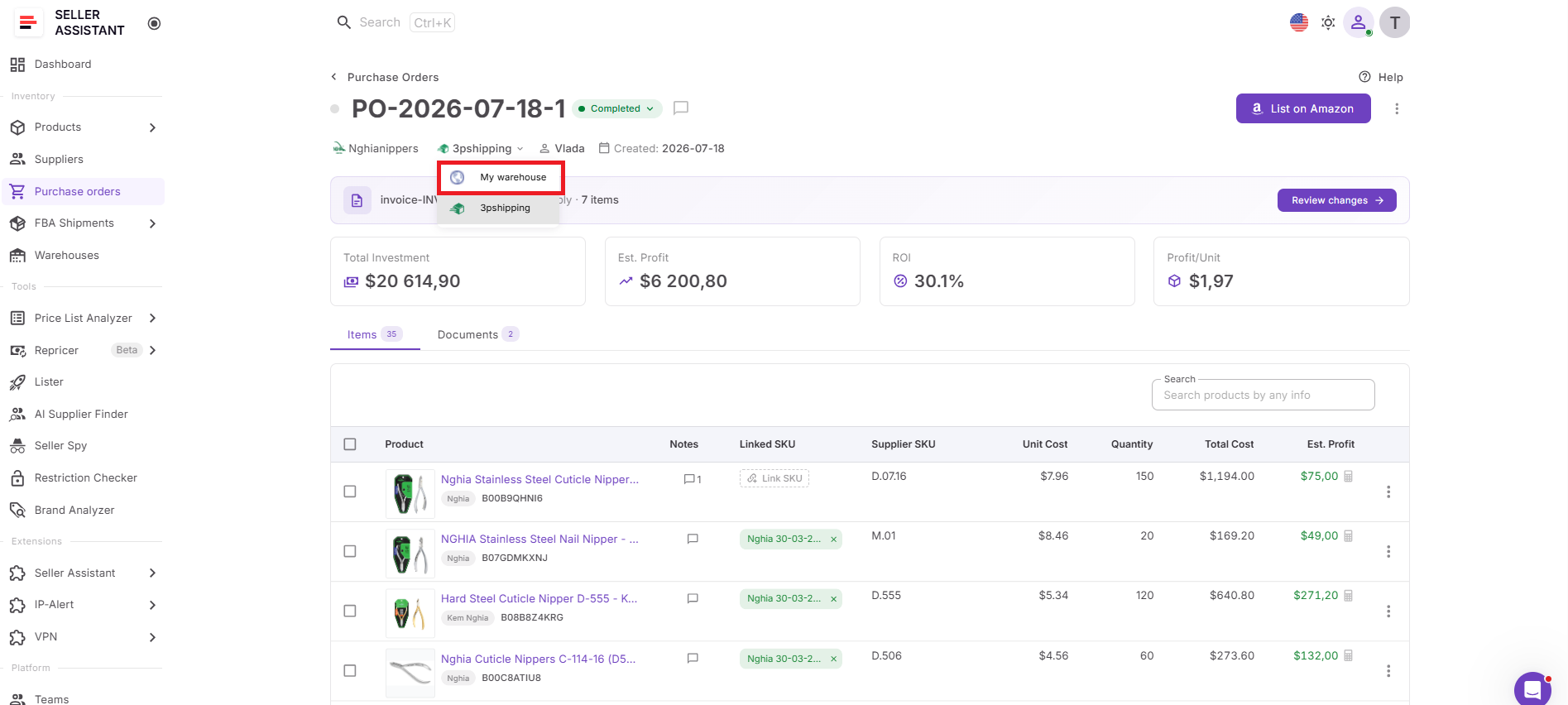Expand the Repricer submenu chevron
Viewport: 1568px width, 705px height.
point(152,350)
